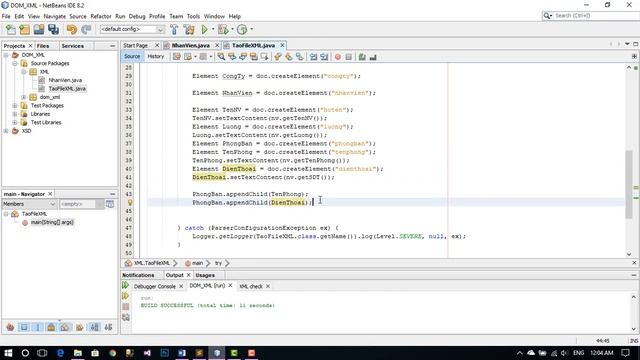
Task: Click the Output panel scroll down arrow
Action: pos(633,329)
